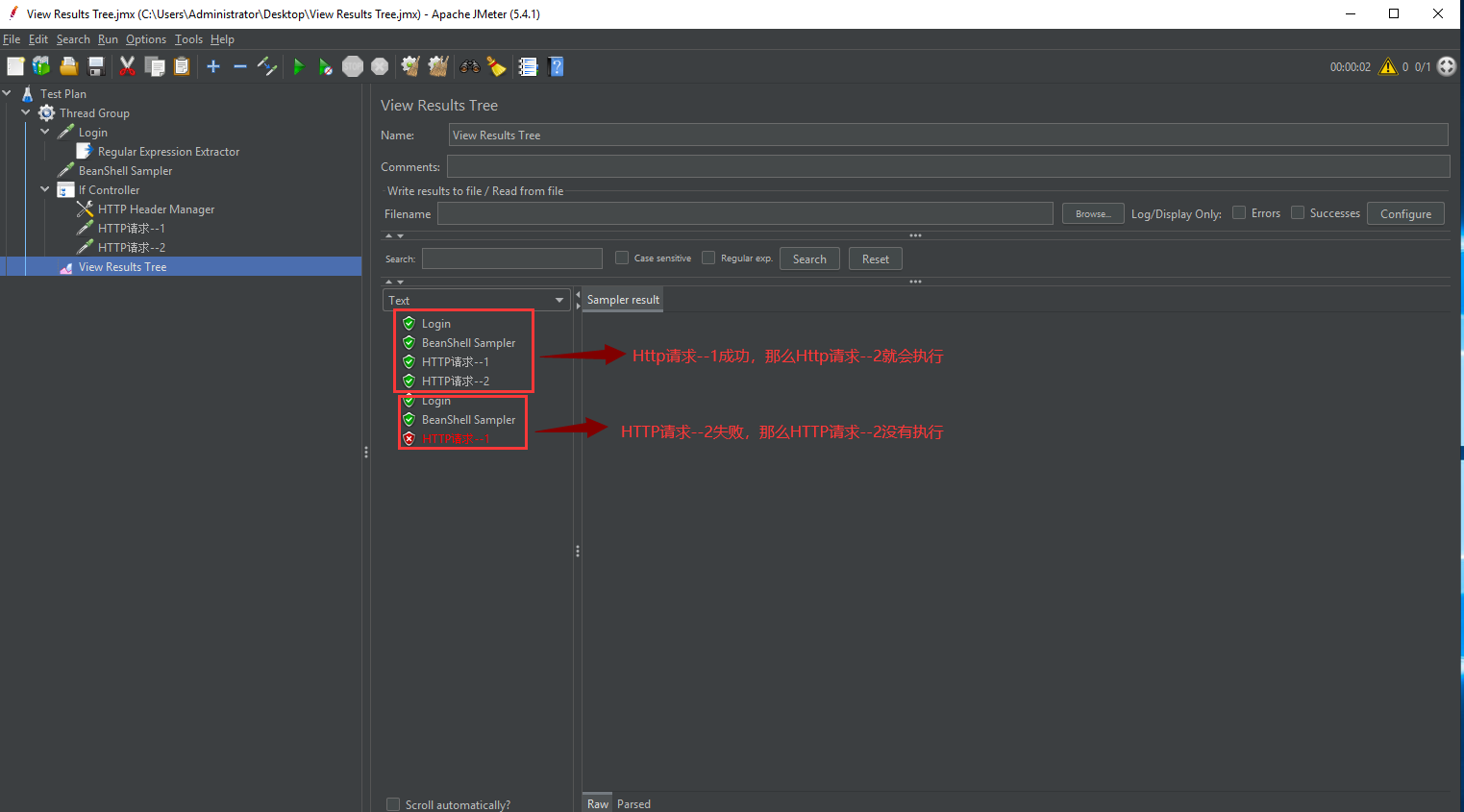Click the Reset button
The height and width of the screenshot is (812, 1464).
point(876,258)
